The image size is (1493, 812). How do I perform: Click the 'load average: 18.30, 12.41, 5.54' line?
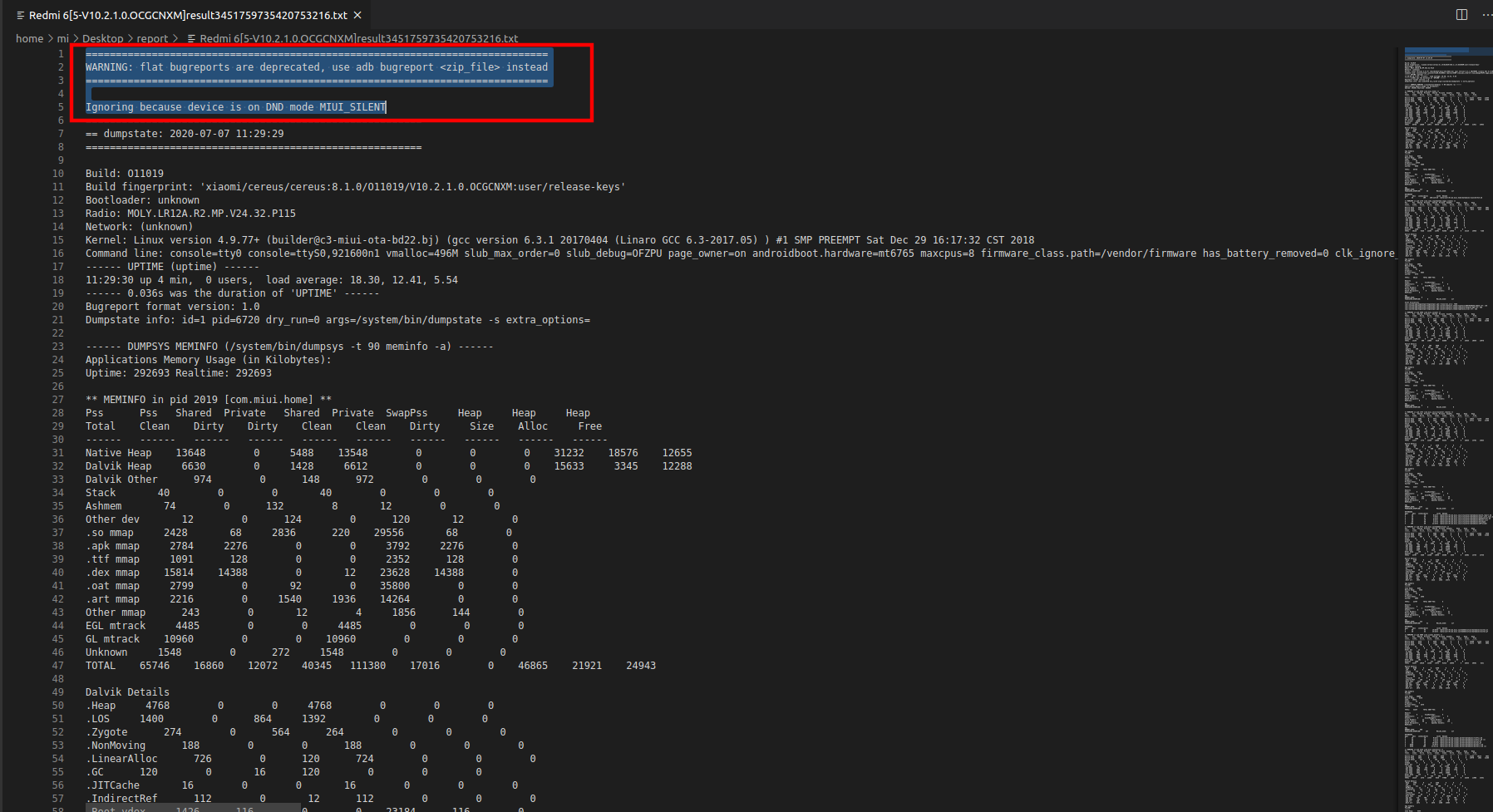coord(272,280)
